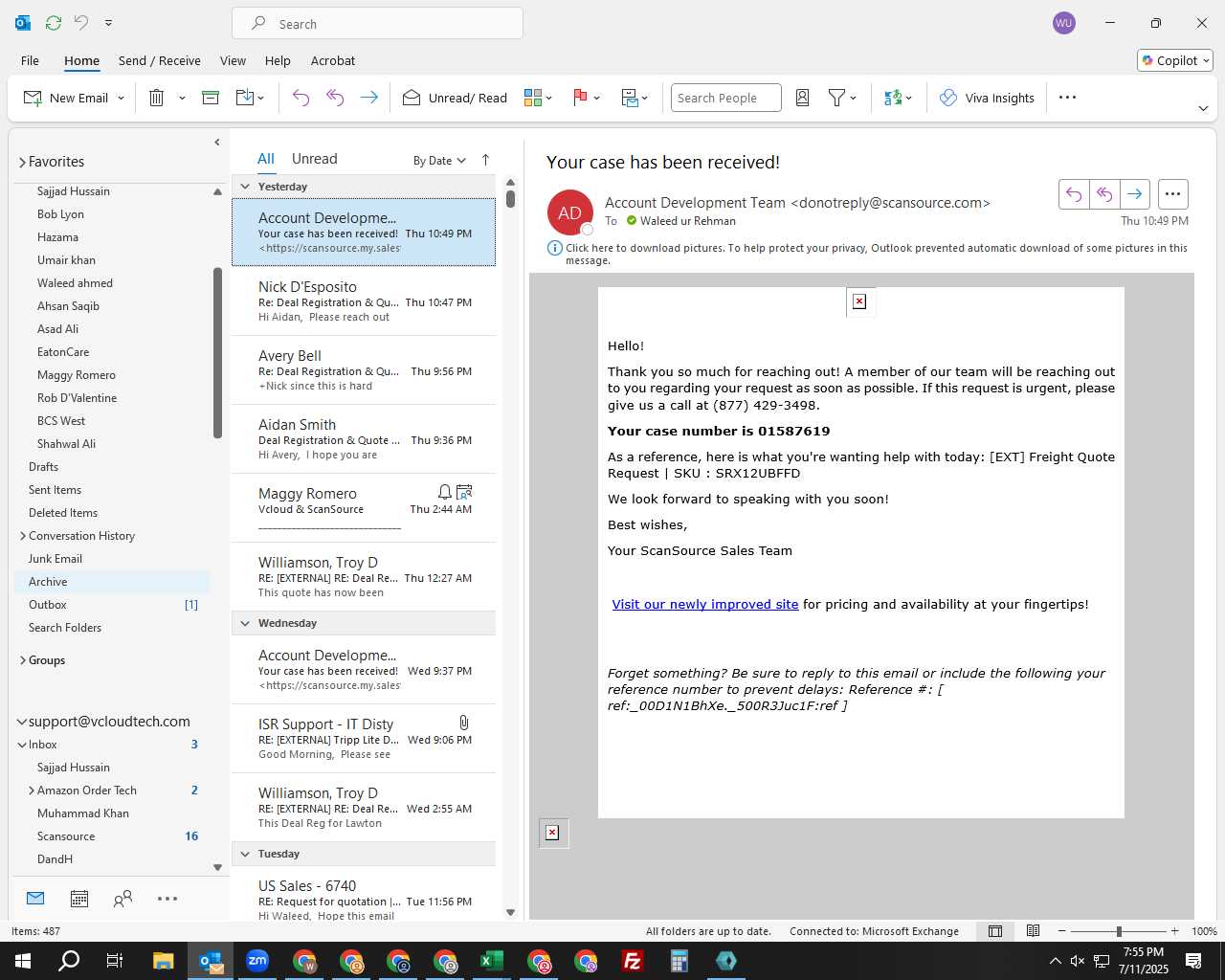Collapse support@vcloudtech.com account
The width and height of the screenshot is (1225, 980).
pos(22,723)
